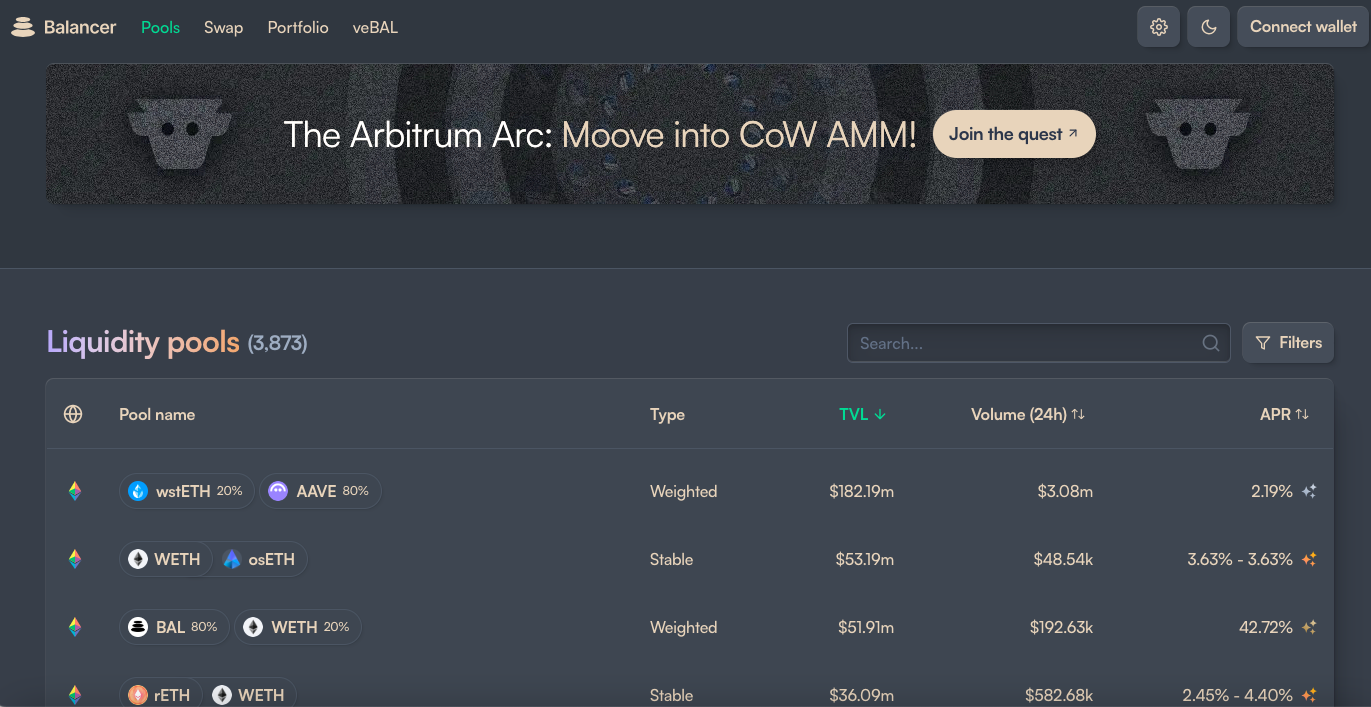Open the veBAL tab
The height and width of the screenshot is (707, 1371).
tap(375, 28)
